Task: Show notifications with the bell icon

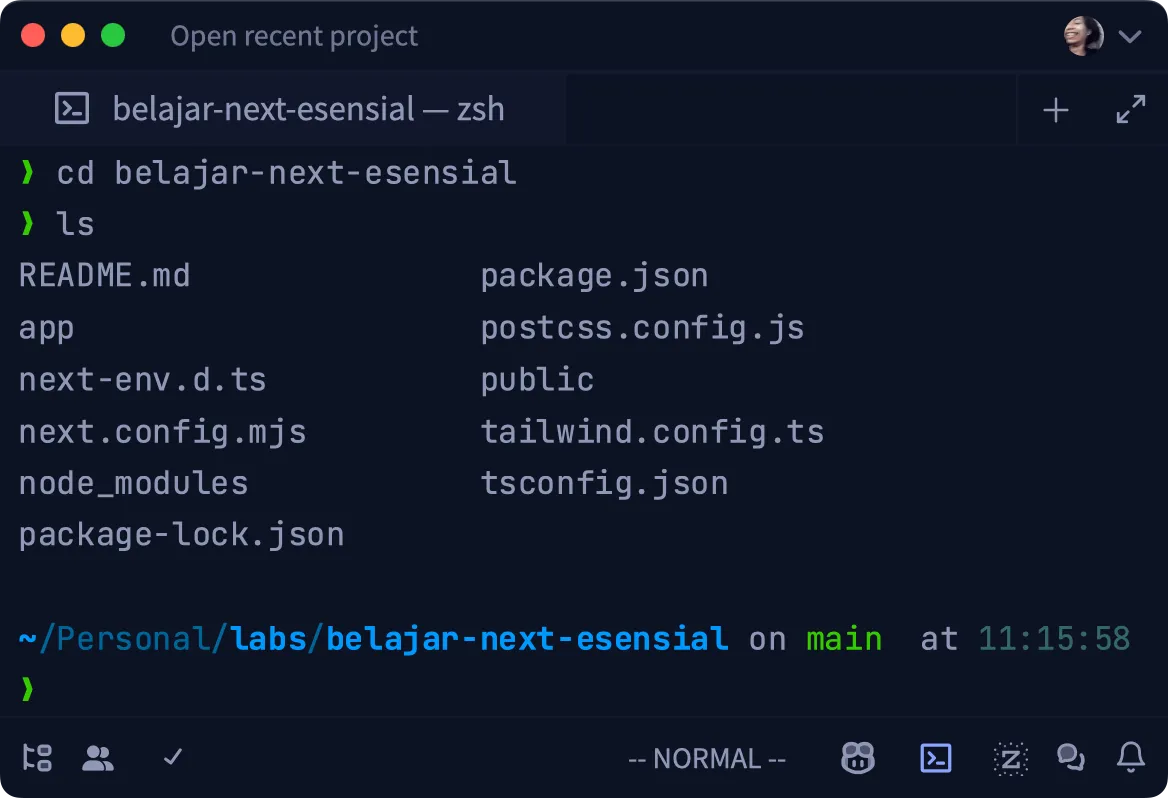Action: click(x=1131, y=758)
